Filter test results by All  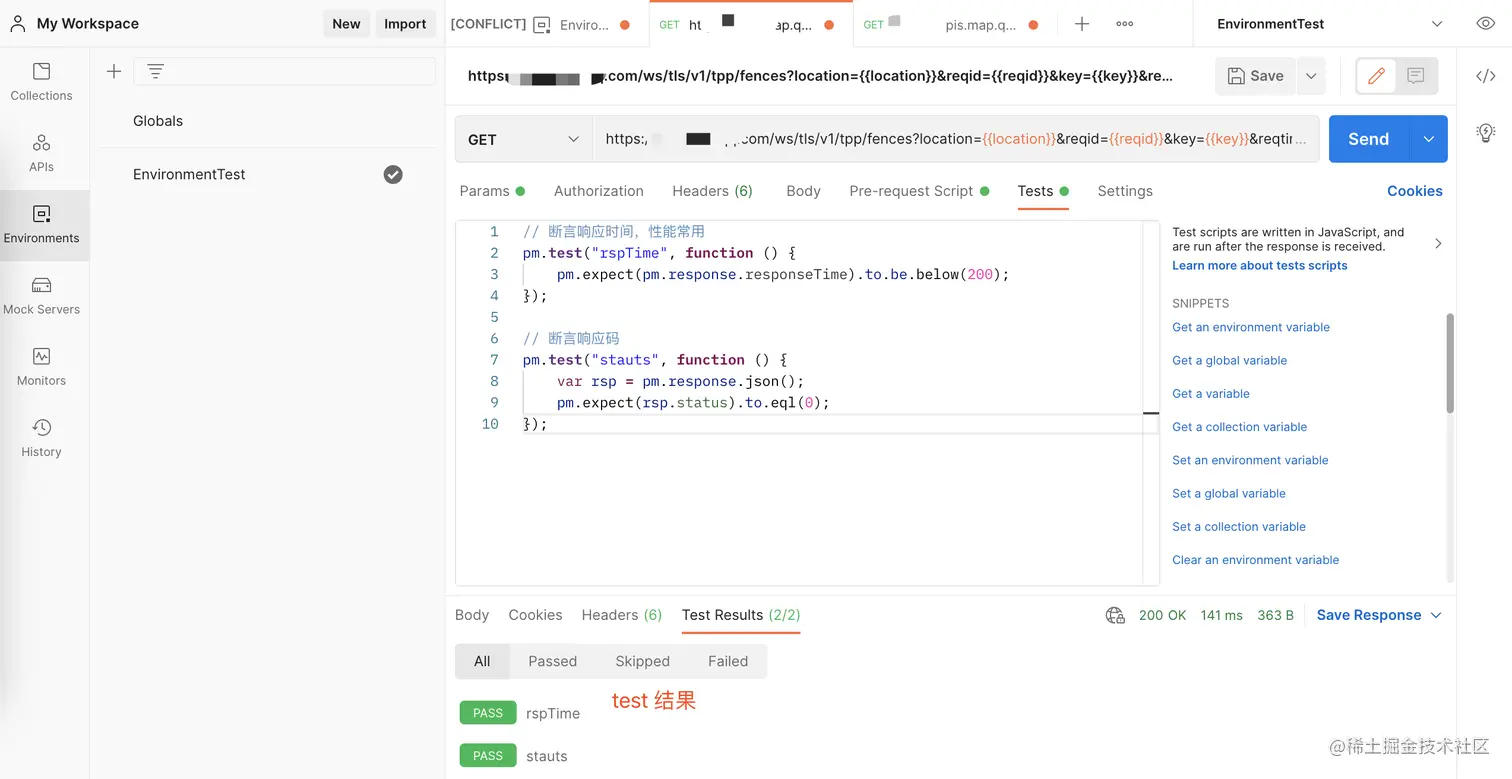(482, 661)
